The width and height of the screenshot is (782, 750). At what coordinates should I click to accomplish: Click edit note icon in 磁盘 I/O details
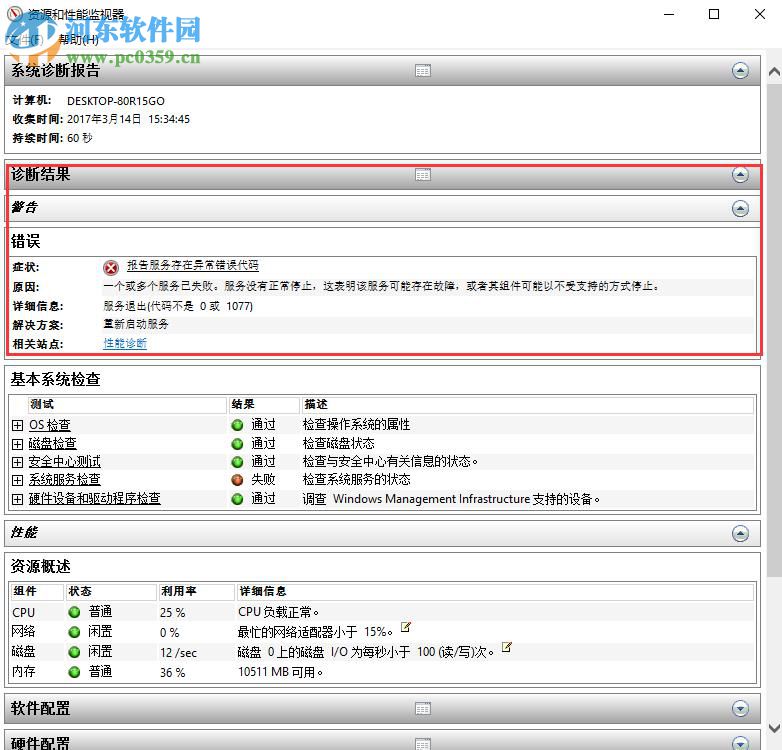(507, 647)
